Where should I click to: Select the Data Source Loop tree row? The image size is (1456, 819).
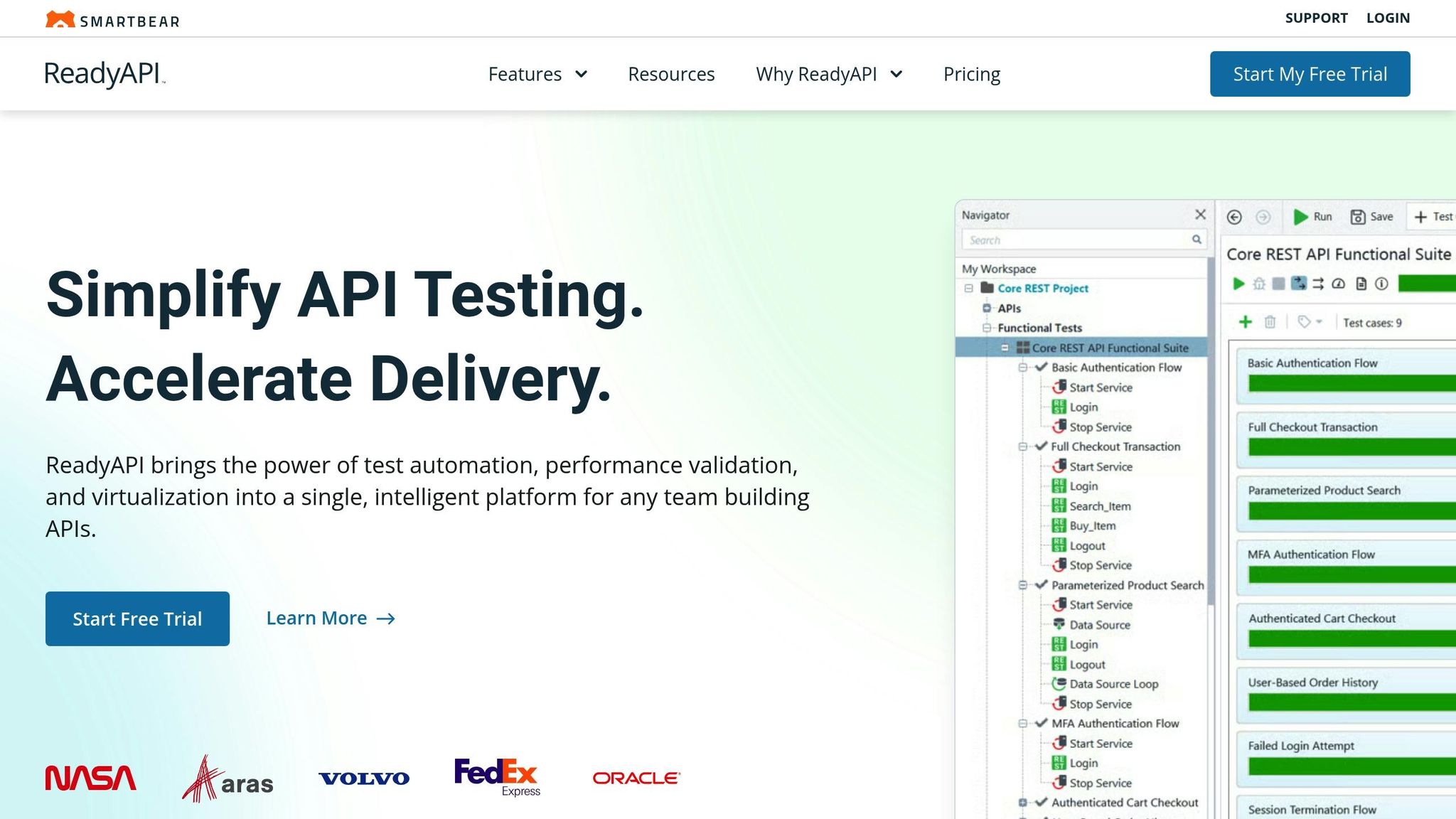1106,683
